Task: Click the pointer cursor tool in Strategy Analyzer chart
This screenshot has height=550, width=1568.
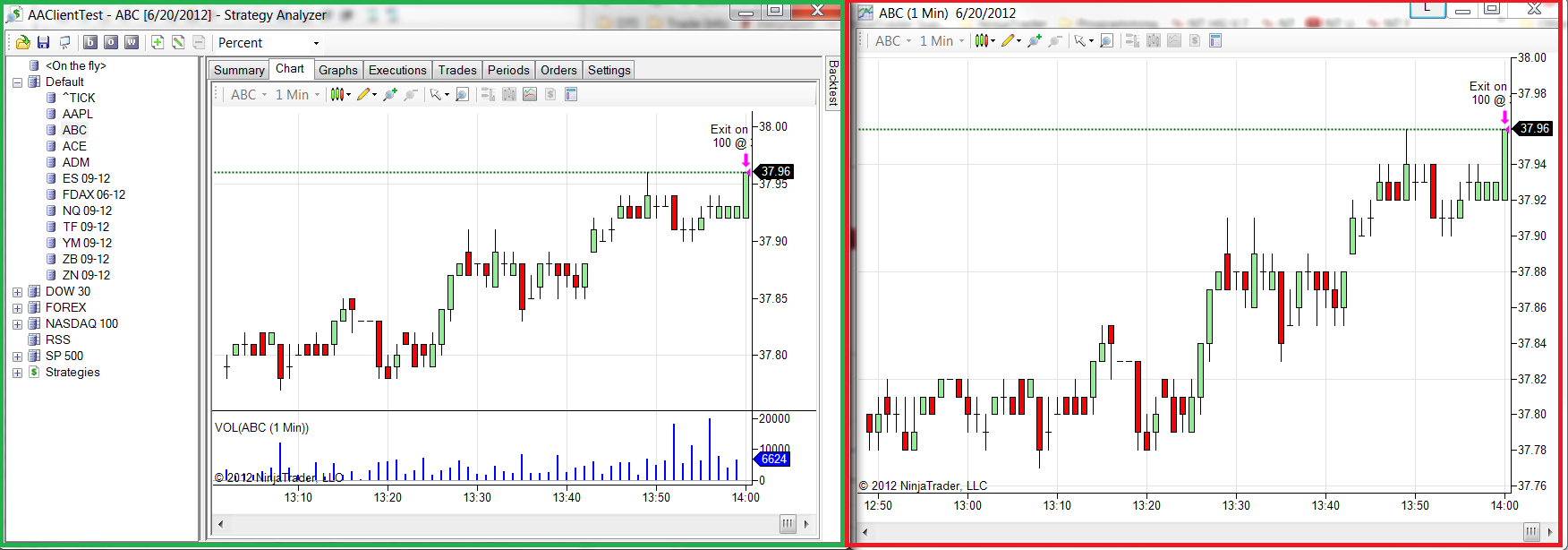Action: point(435,94)
